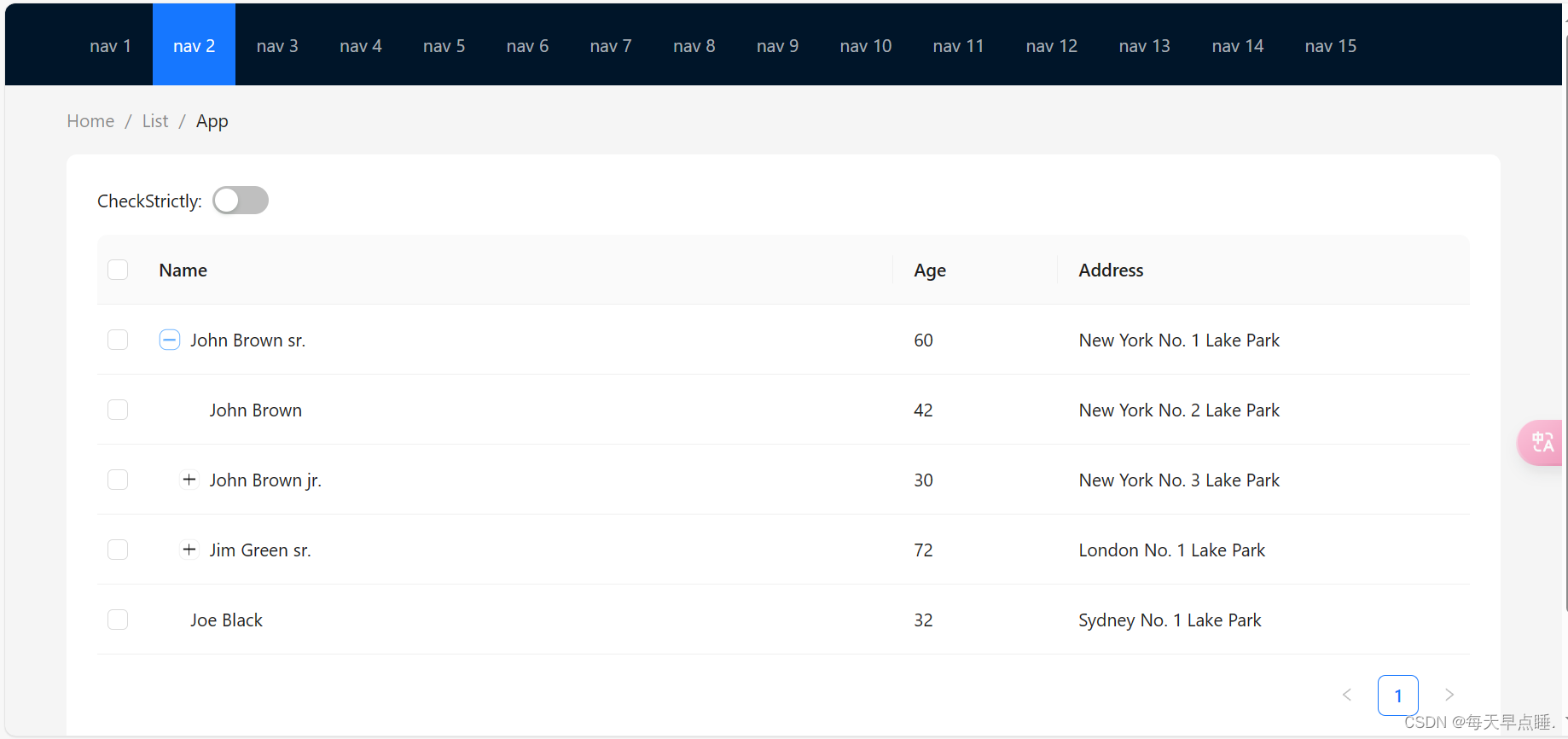
Task: Go to previous page arrow
Action: (x=1347, y=695)
